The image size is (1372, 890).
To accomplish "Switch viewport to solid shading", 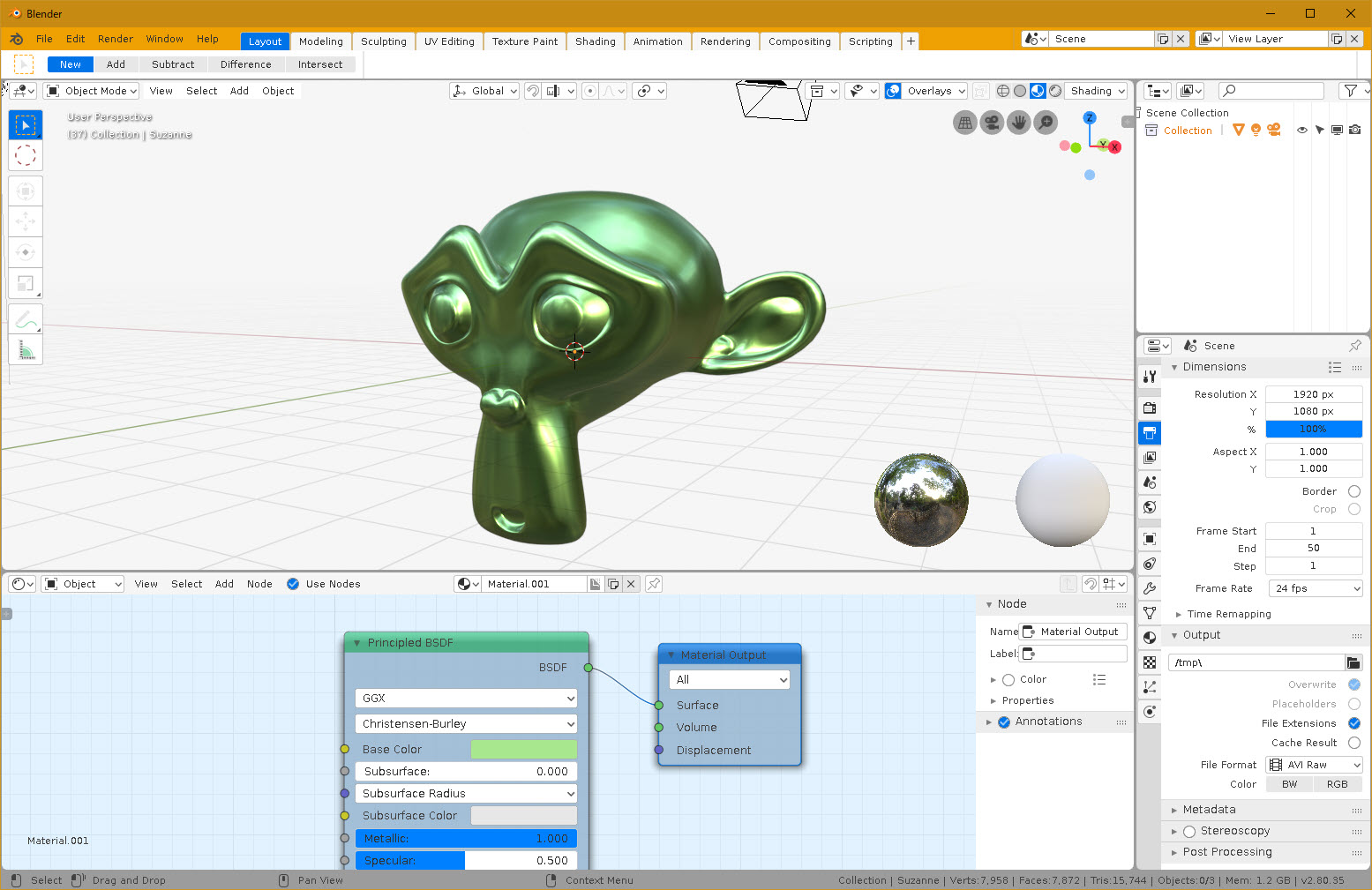I will pyautogui.click(x=1020, y=91).
